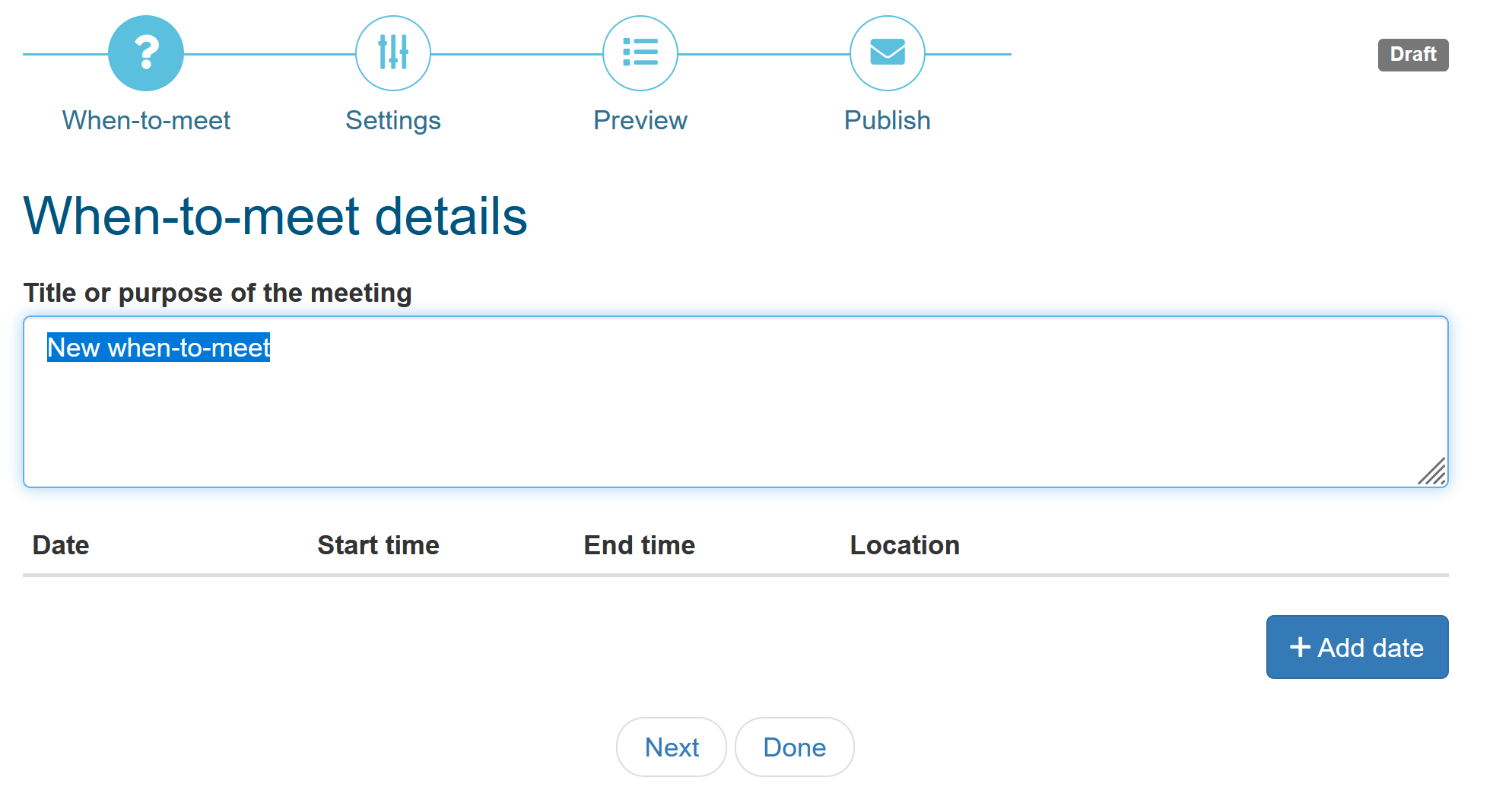Jump to the Publish step label
This screenshot has height=812, width=1512.
click(x=888, y=120)
